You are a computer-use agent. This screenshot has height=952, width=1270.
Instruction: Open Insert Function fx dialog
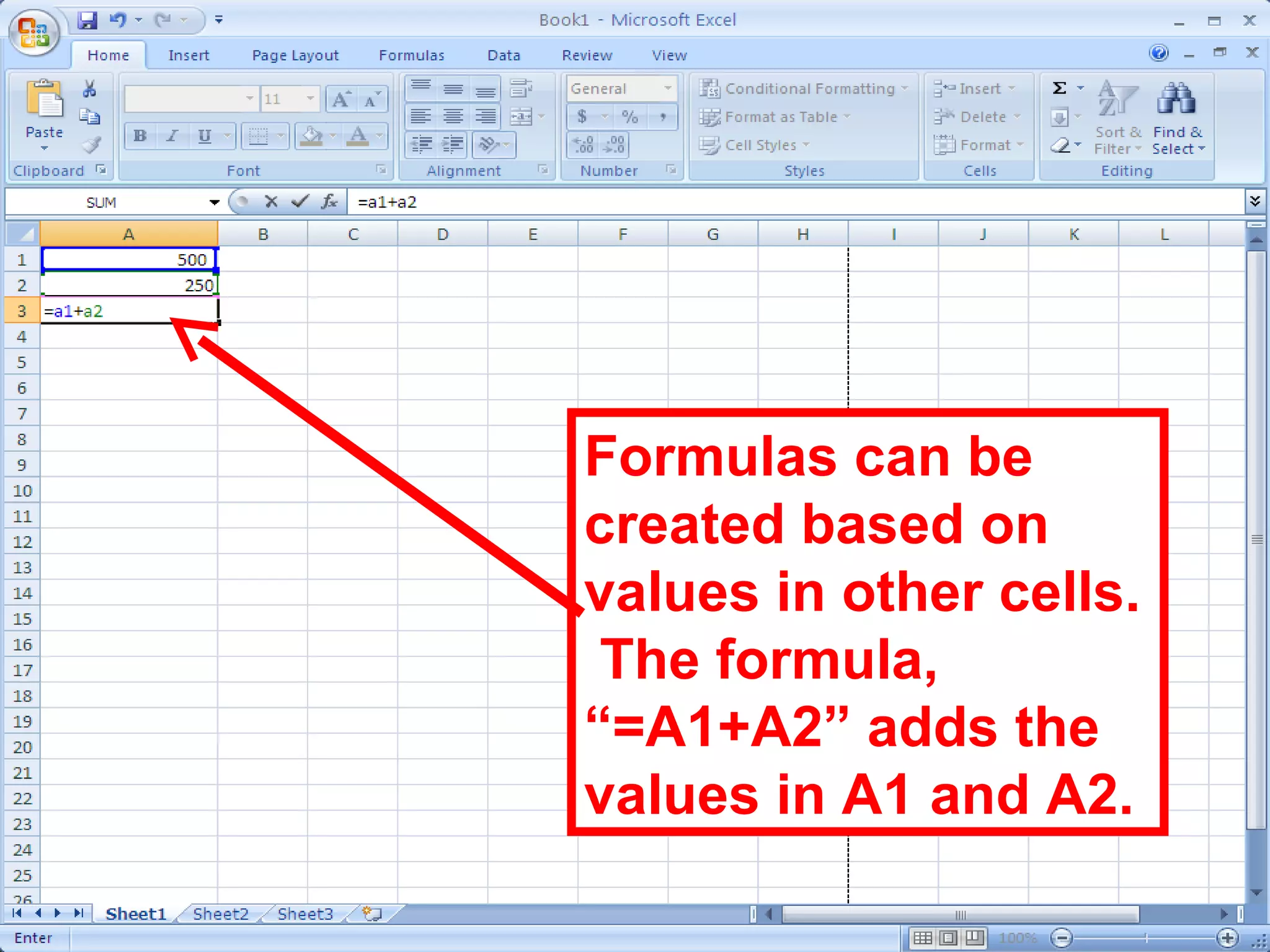click(329, 201)
